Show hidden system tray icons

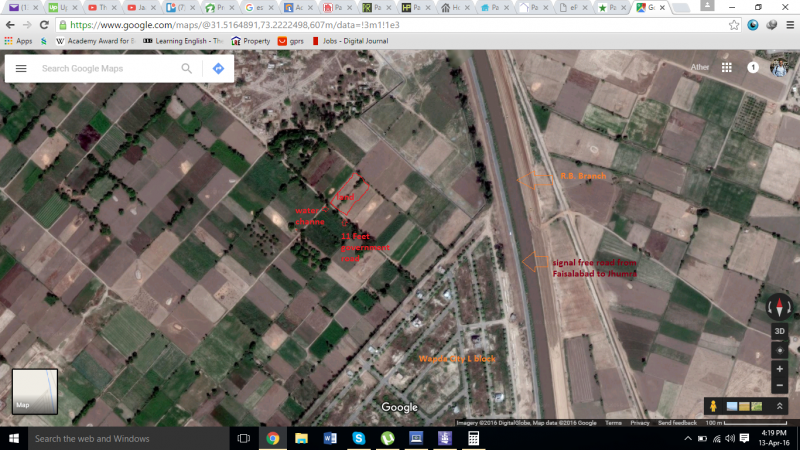click(688, 438)
